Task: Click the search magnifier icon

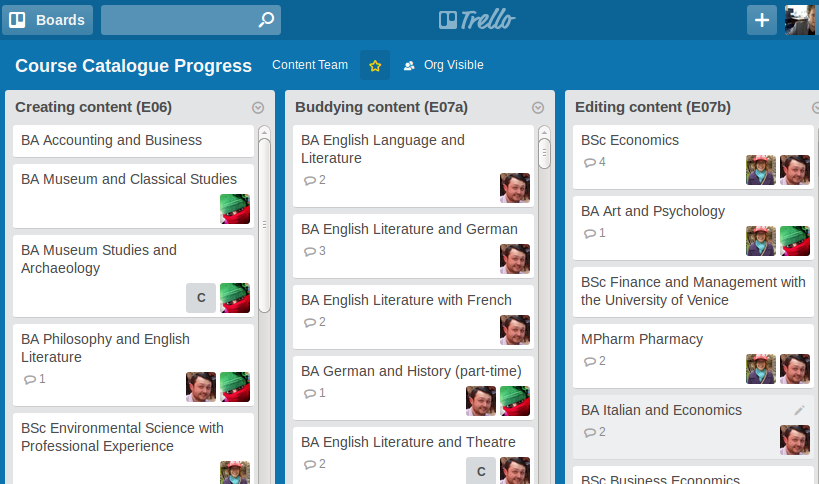Action: tap(266, 20)
